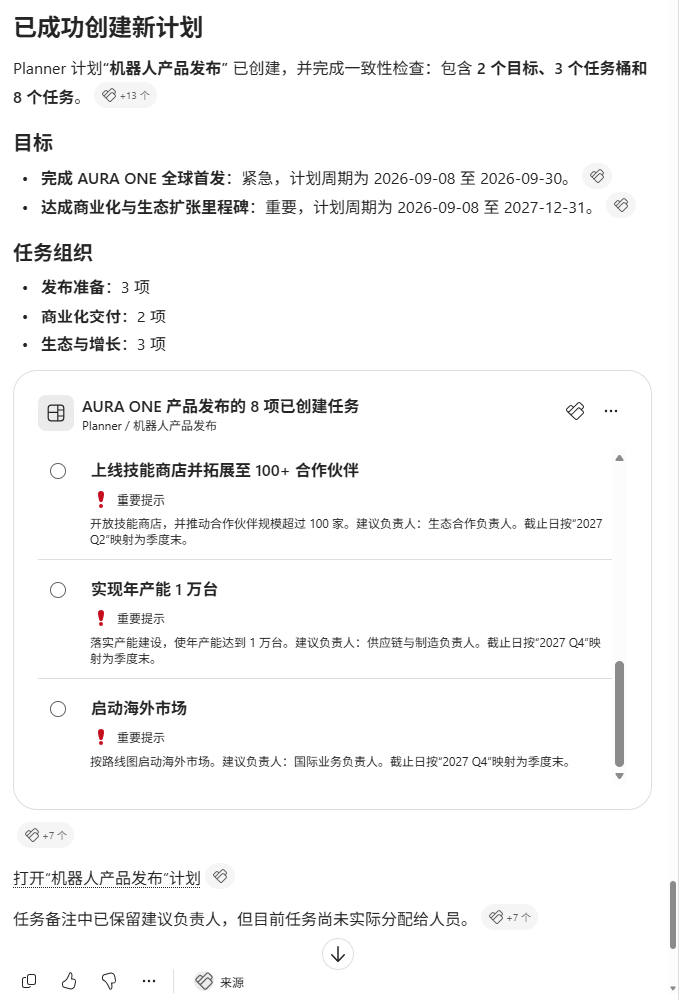Expand the +7 citations chip below the task card

click(46, 835)
